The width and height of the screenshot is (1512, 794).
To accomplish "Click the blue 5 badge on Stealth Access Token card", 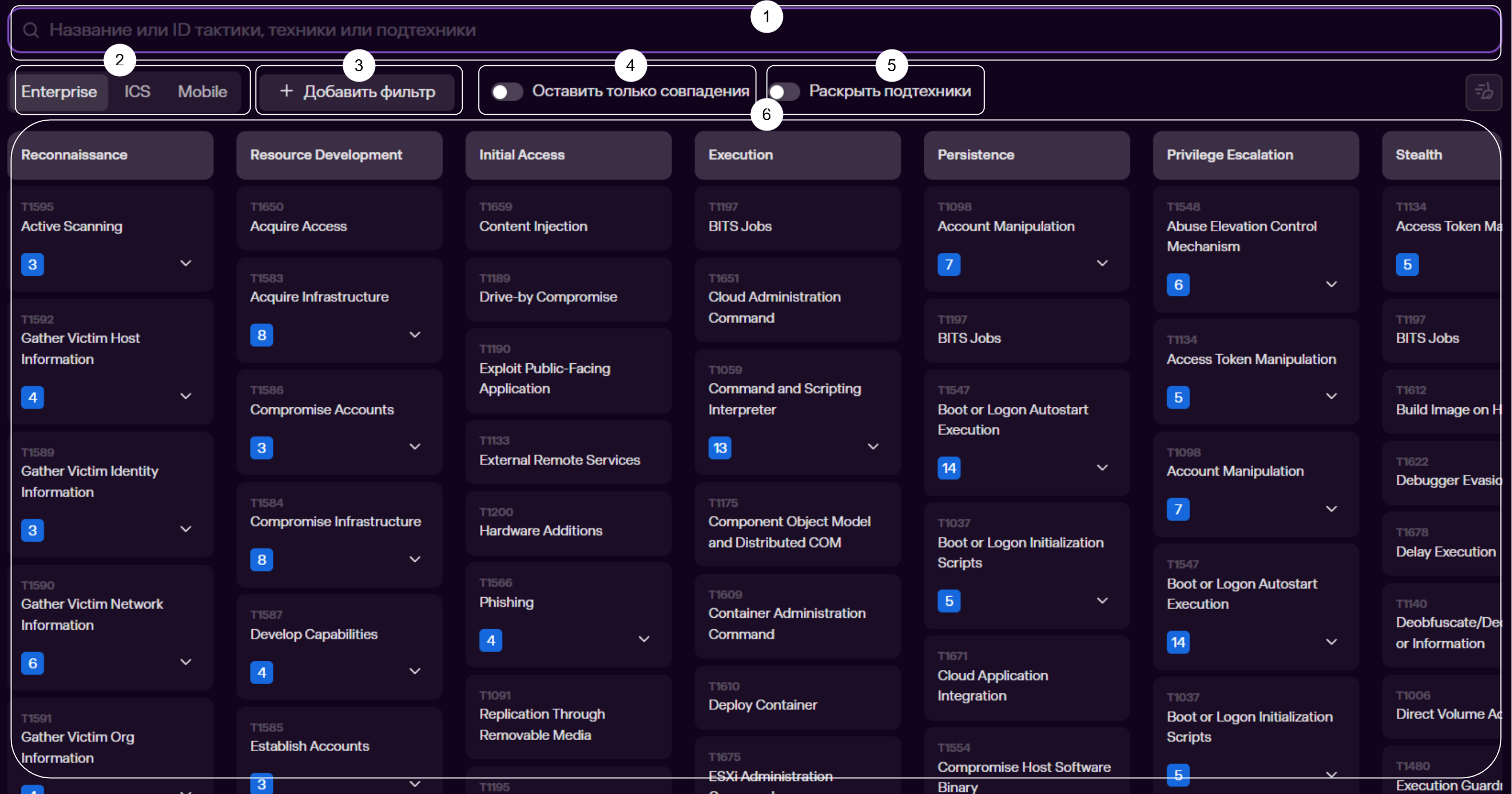I will tap(1407, 264).
